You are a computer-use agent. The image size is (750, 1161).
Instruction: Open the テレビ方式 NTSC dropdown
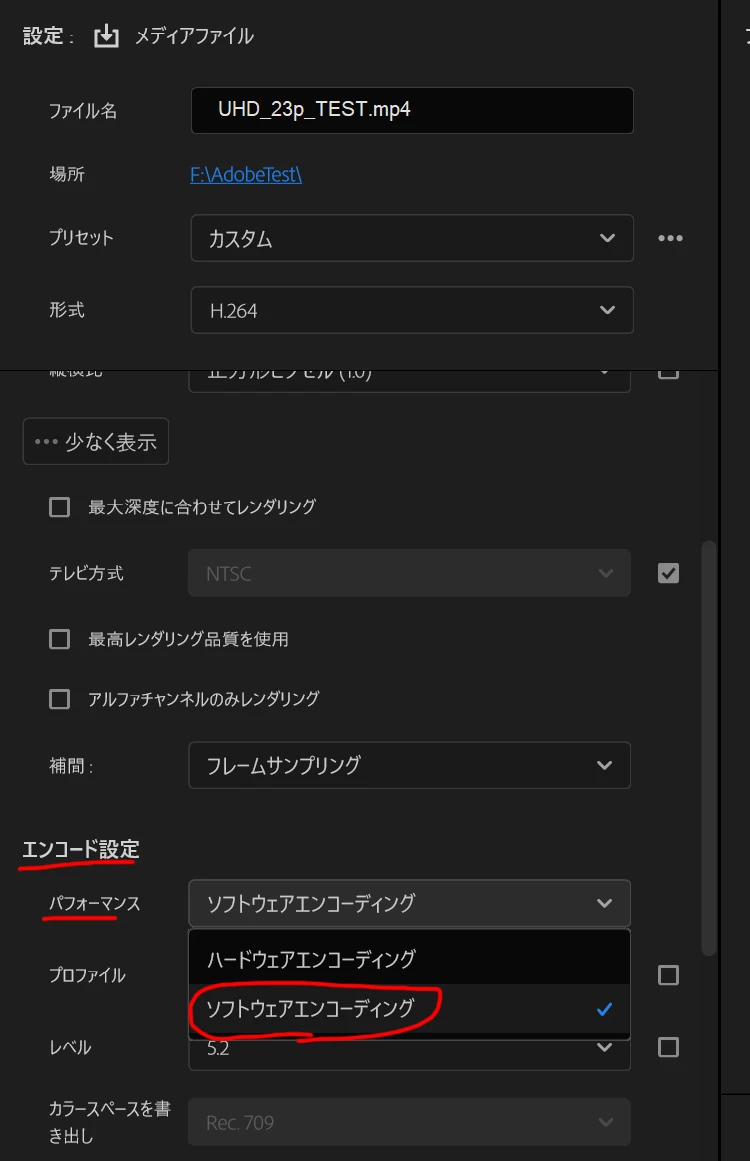coord(409,573)
